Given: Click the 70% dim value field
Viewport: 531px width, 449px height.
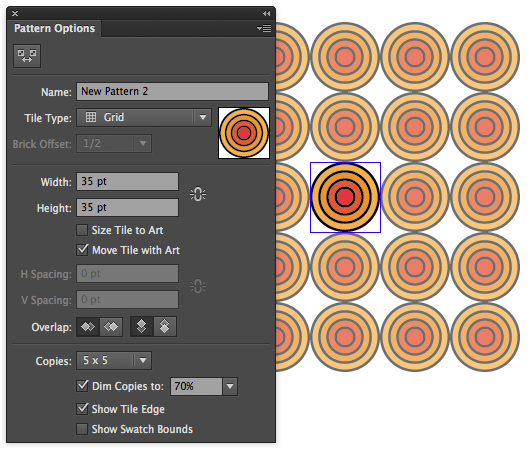Looking at the screenshot, I should click(196, 386).
